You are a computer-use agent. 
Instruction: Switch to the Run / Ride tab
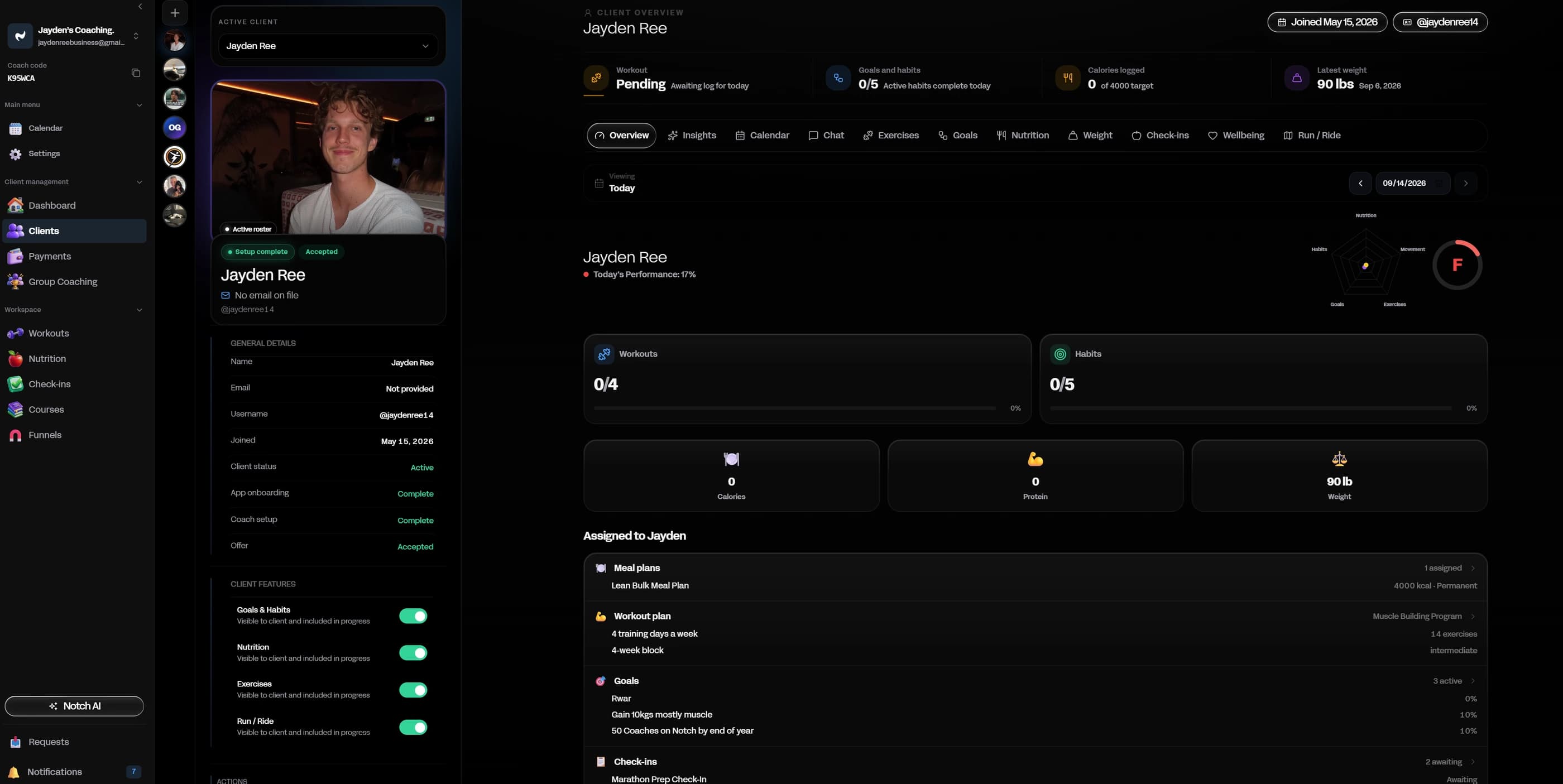pyautogui.click(x=1312, y=136)
